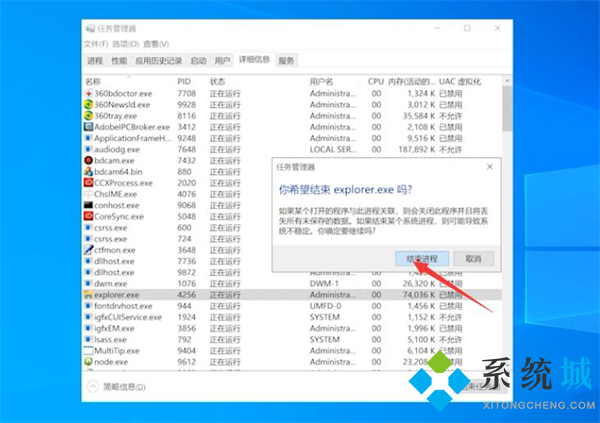Click the 360bdoctor.exe process icon
The width and height of the screenshot is (600, 423).
[x=88, y=93]
